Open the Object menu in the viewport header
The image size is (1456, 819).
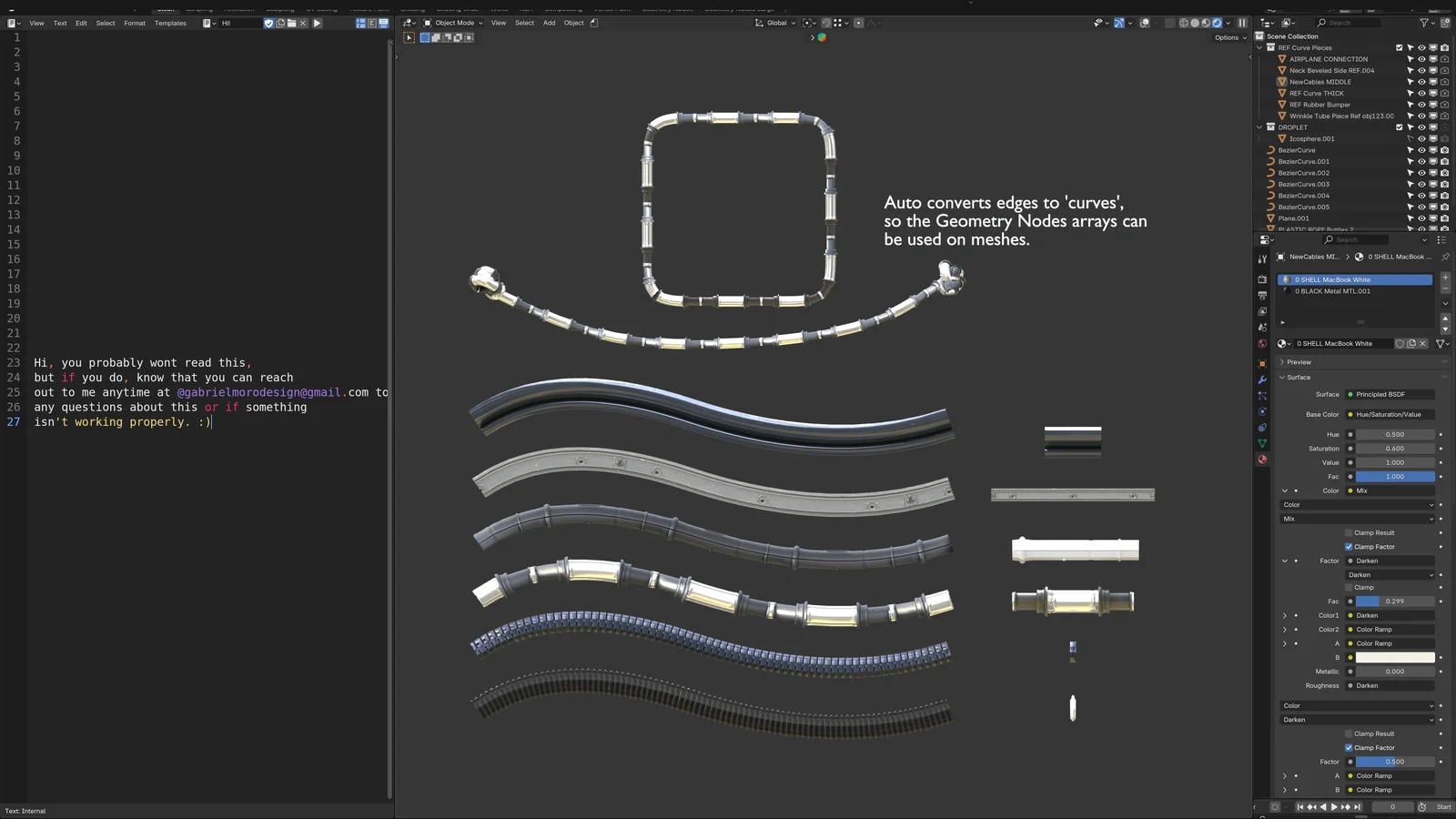pyautogui.click(x=573, y=23)
